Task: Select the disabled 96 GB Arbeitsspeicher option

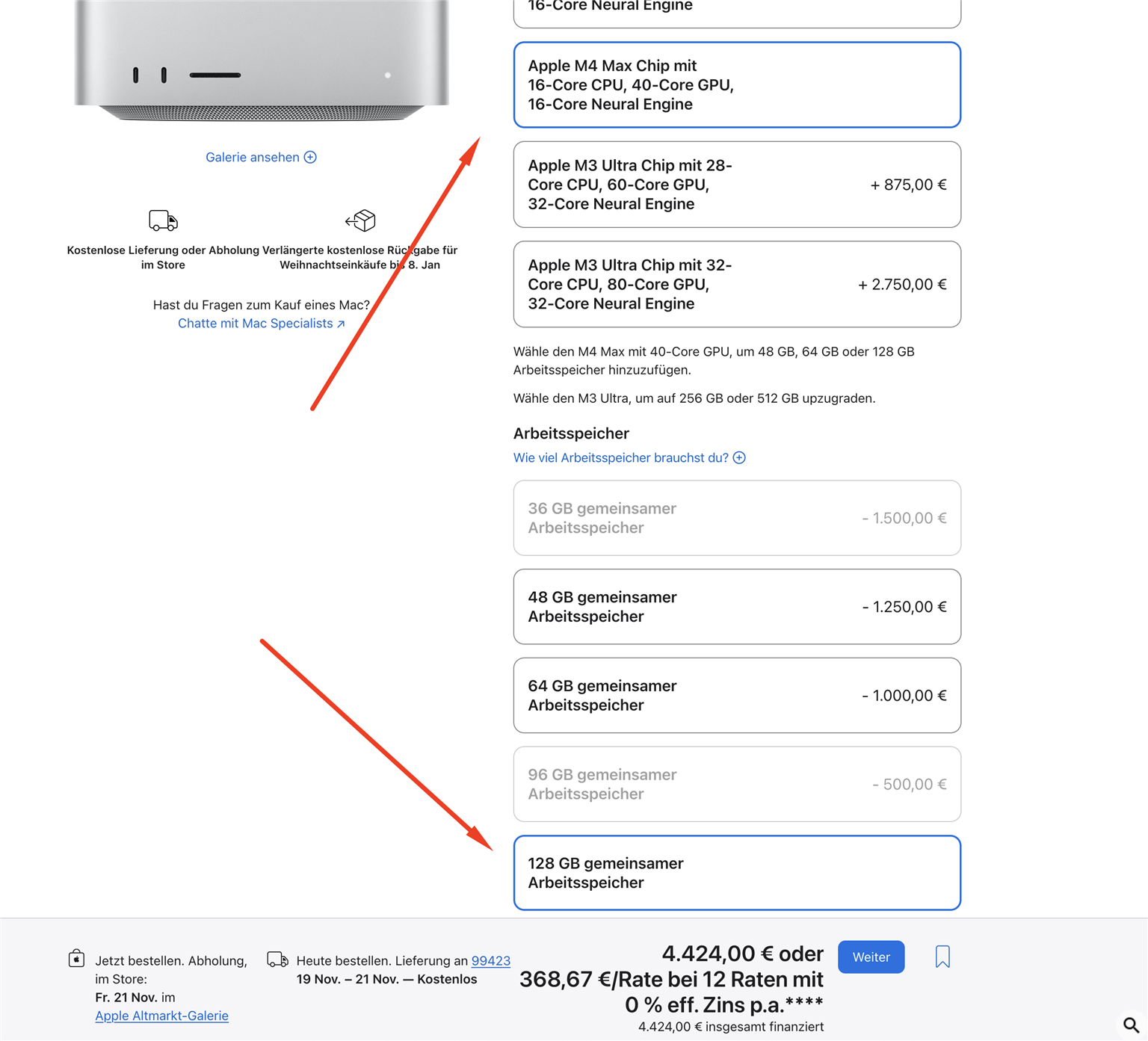Action: (x=736, y=785)
